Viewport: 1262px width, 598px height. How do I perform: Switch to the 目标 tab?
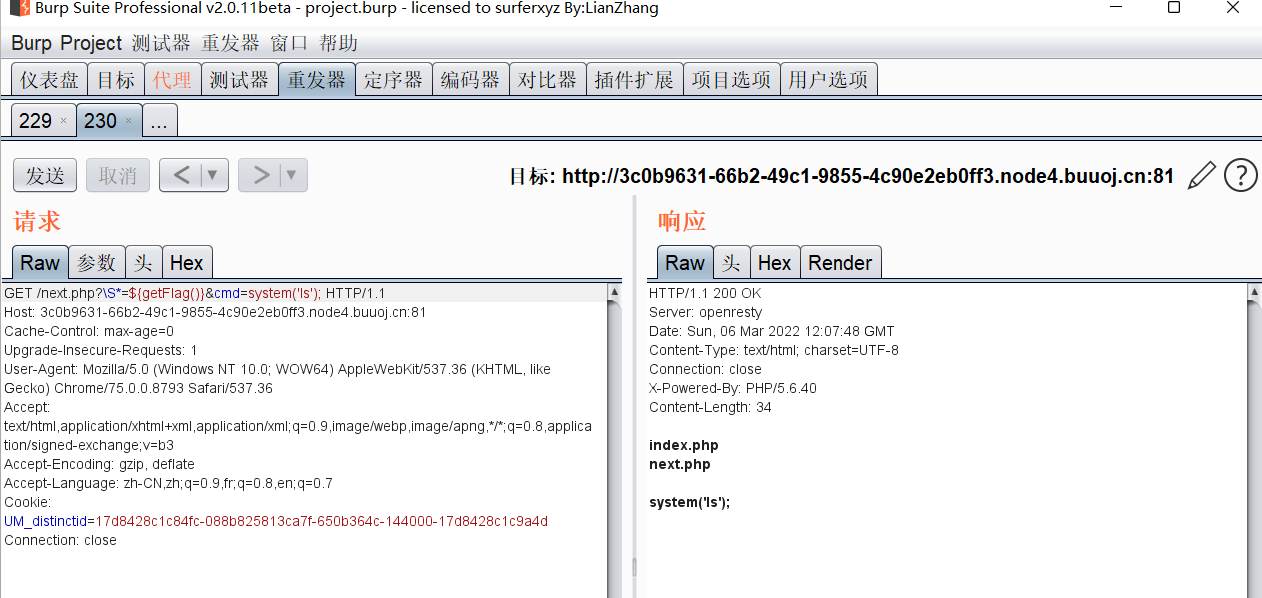[116, 80]
